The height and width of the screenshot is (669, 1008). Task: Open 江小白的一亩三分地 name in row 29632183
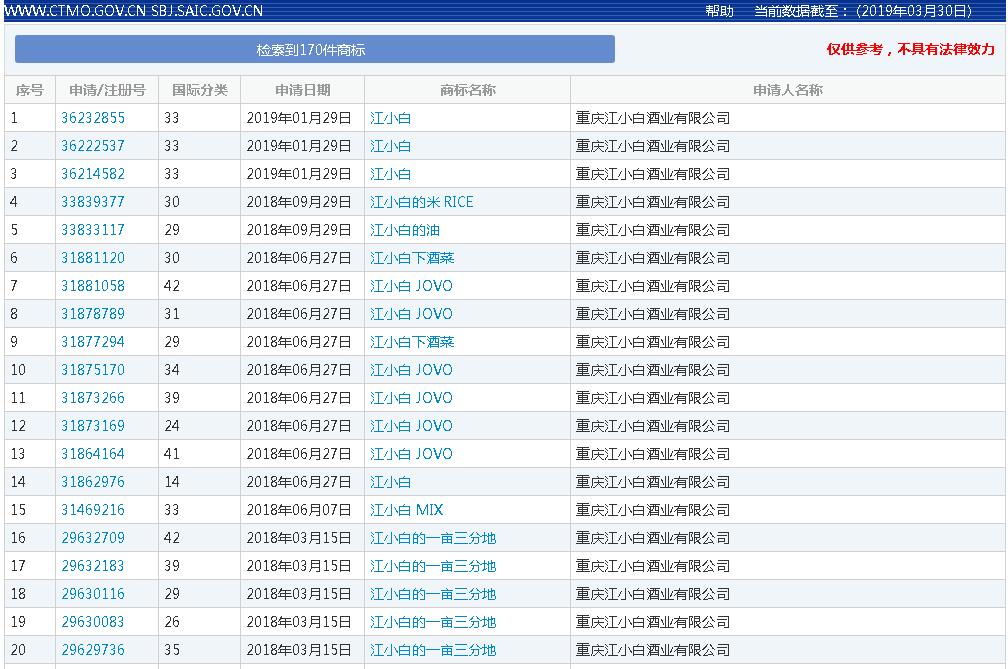click(433, 566)
